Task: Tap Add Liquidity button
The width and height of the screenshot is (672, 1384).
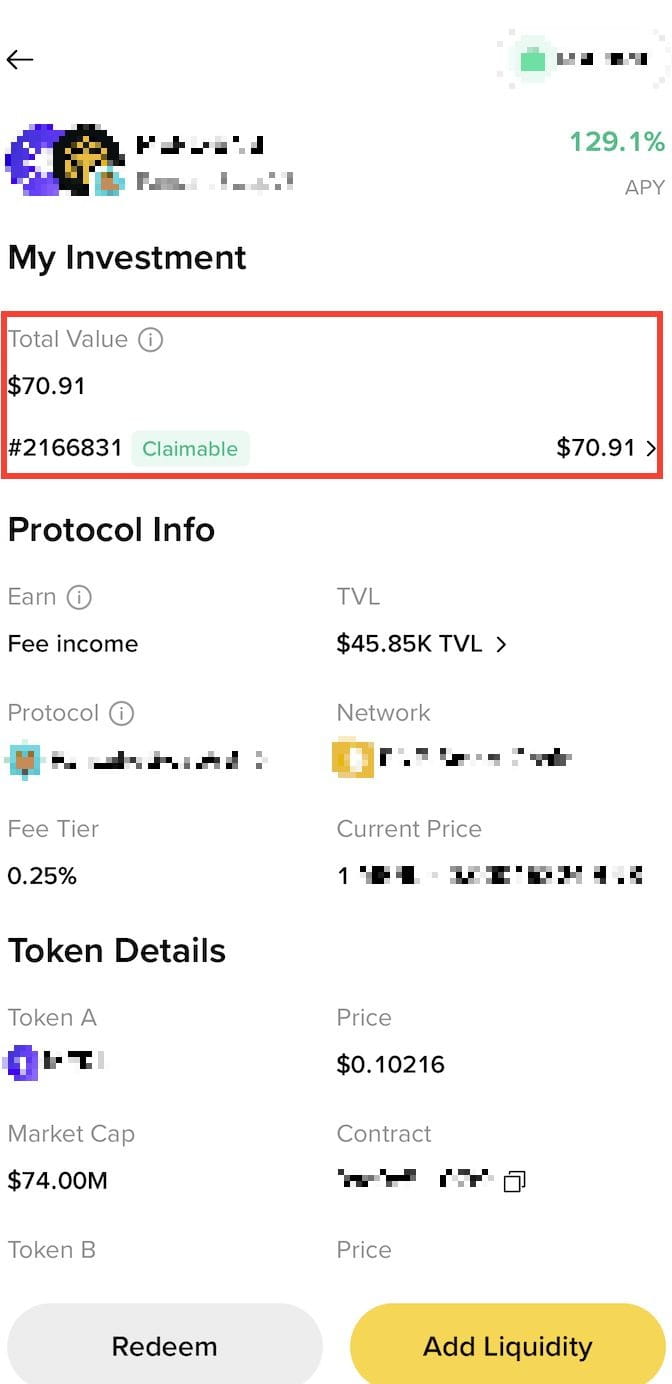Action: click(x=507, y=1345)
